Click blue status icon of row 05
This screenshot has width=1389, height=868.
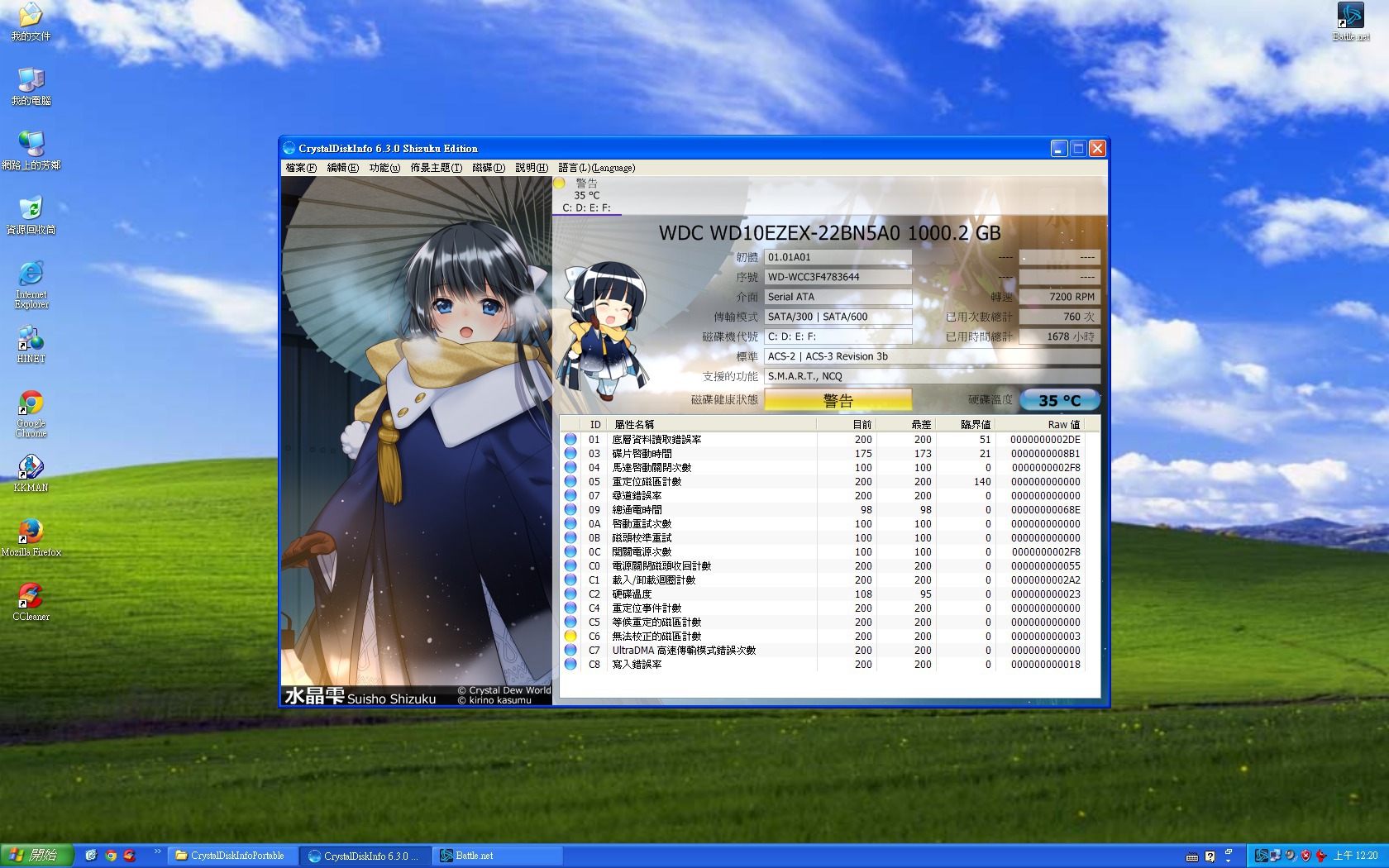[570, 481]
